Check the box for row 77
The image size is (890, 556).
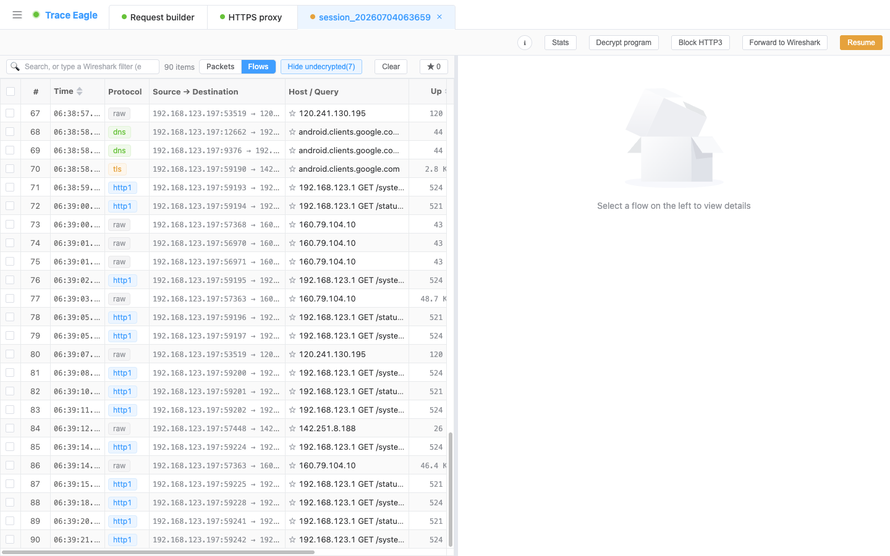[10, 298]
